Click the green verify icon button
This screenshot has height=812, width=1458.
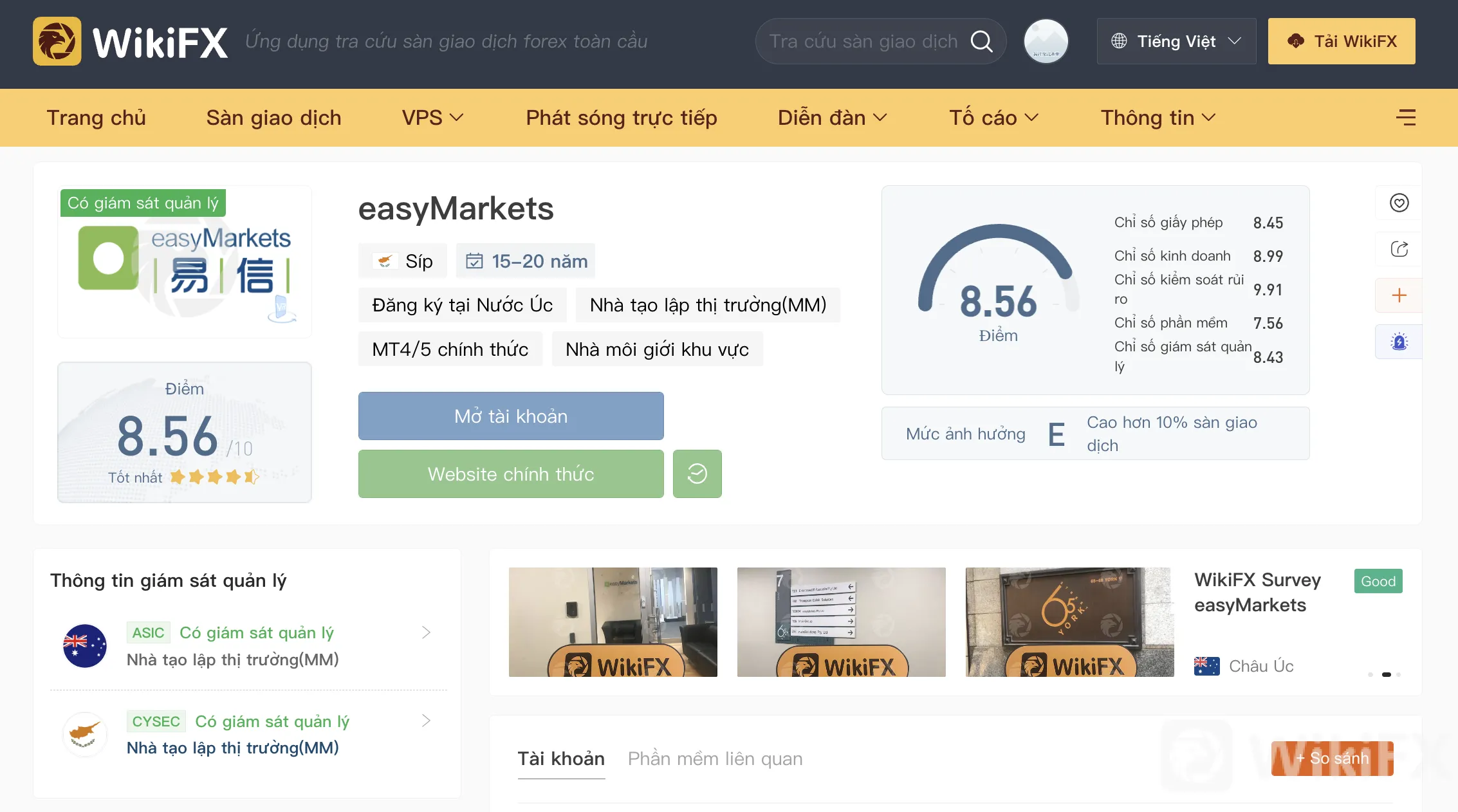click(x=697, y=474)
